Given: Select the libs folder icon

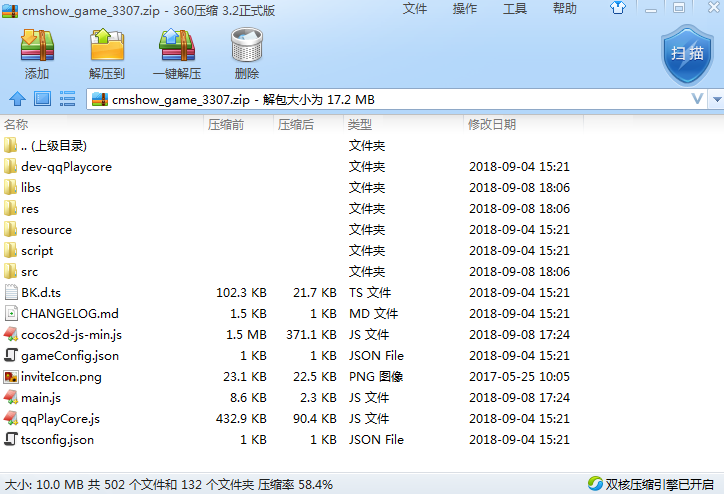Looking at the screenshot, I should 10,187.
